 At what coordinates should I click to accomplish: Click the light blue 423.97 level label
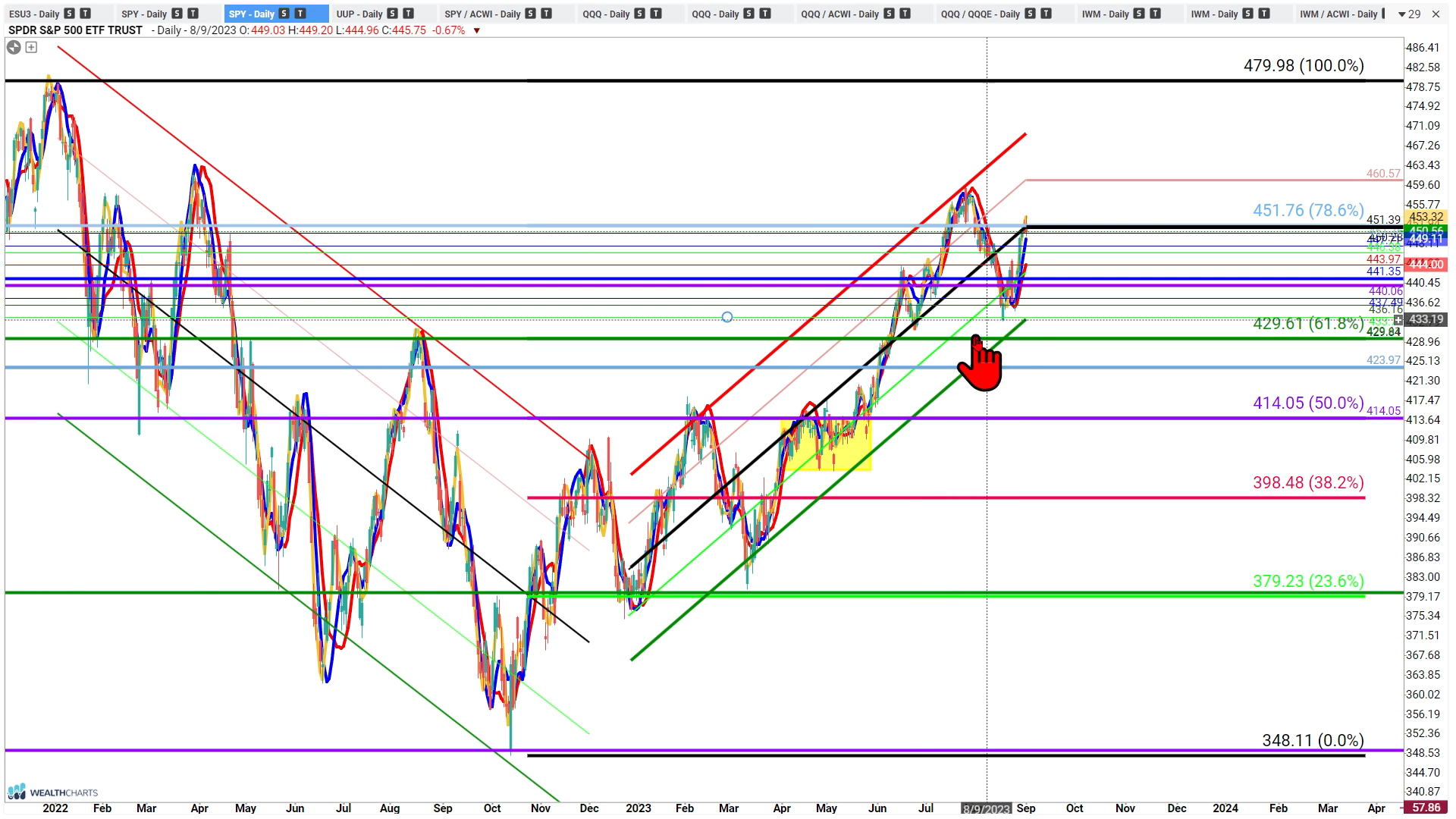(1383, 360)
